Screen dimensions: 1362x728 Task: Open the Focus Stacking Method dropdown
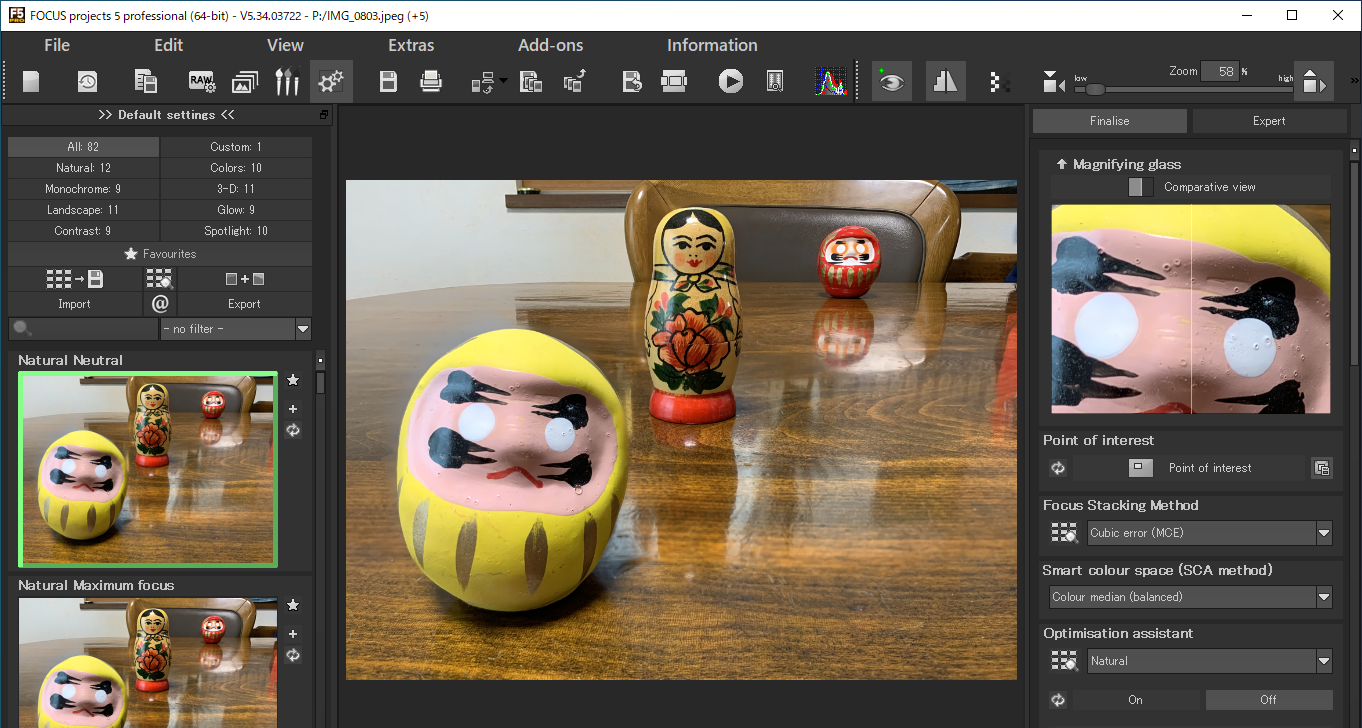click(1324, 533)
